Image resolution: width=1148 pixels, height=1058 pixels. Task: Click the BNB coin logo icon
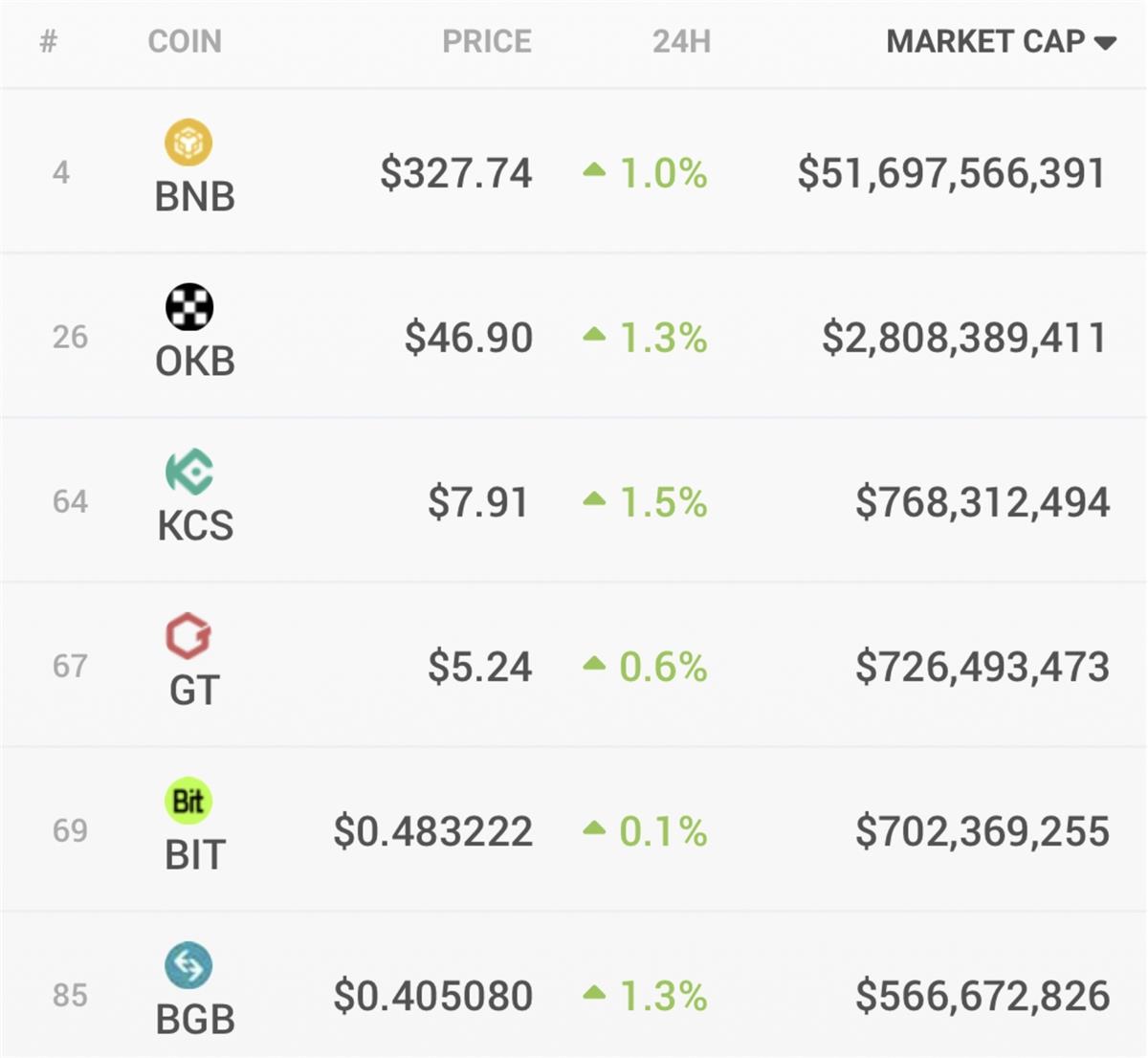point(188,143)
